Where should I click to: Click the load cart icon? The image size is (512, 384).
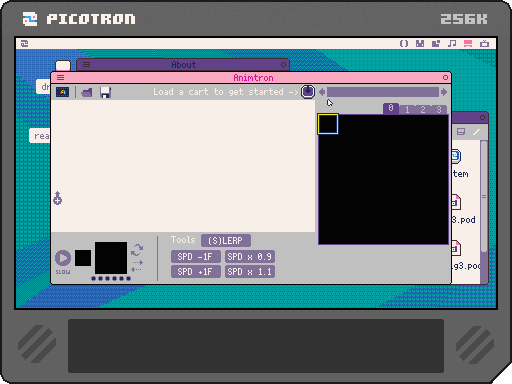[x=308, y=92]
